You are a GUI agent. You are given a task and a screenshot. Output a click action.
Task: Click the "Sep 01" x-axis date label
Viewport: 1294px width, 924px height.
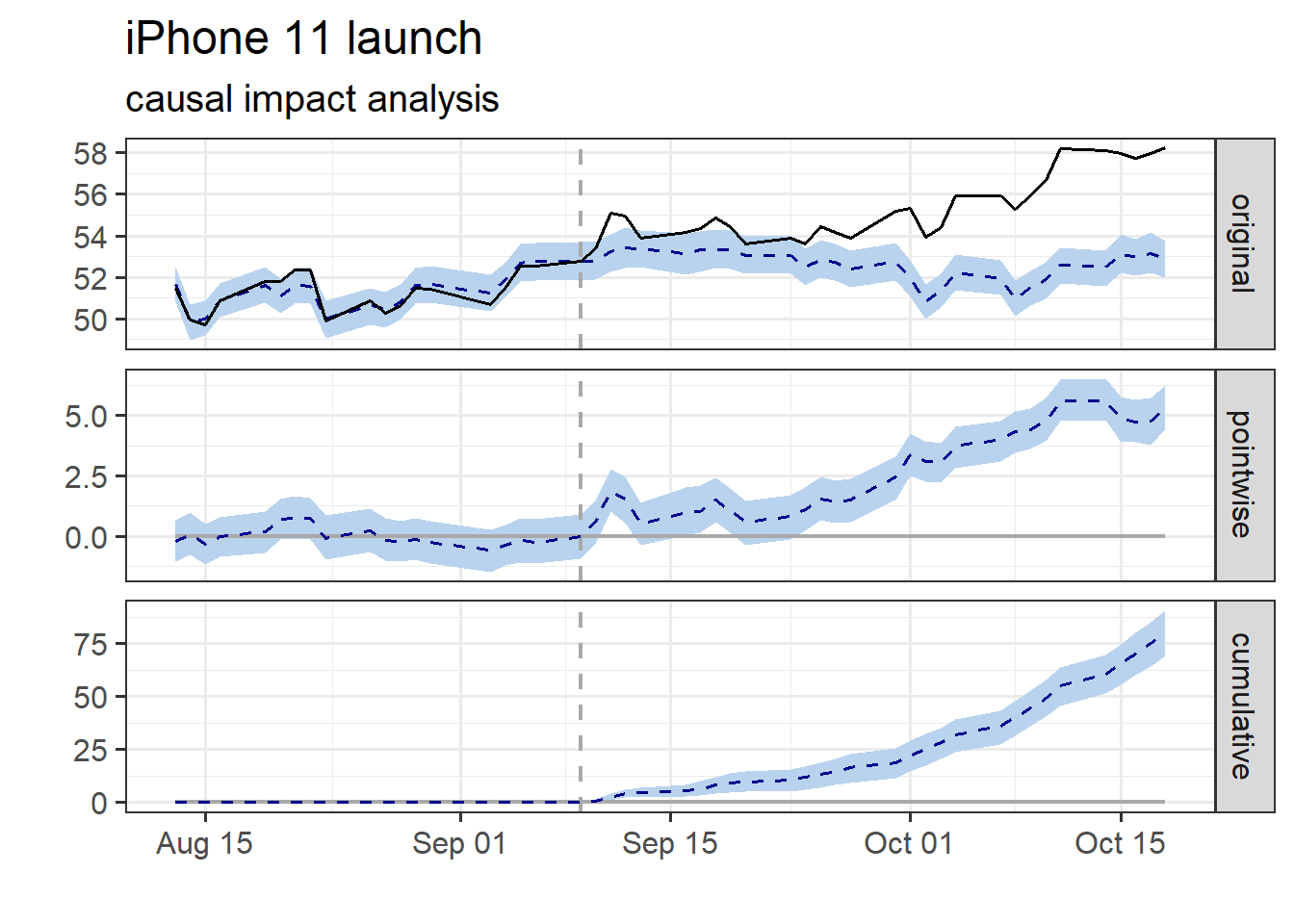tap(459, 844)
